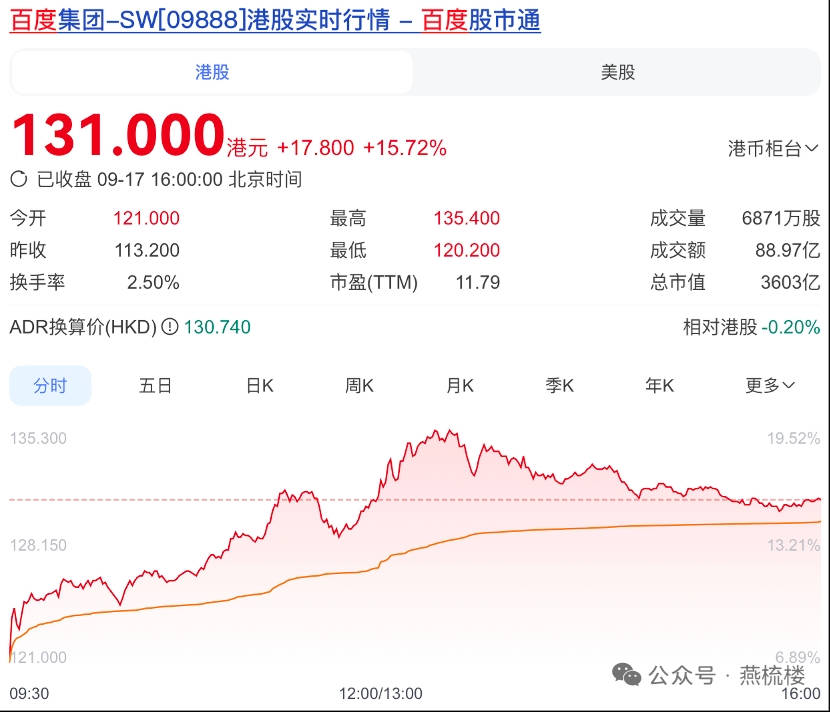
Task: Show the 季K candlestick chart
Action: pos(559,386)
